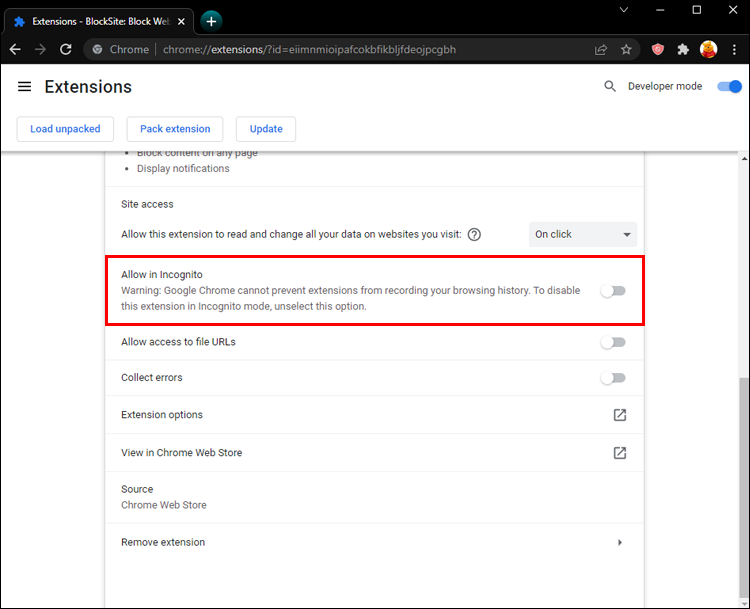
Task: Open the profile avatar menu
Action: point(708,49)
